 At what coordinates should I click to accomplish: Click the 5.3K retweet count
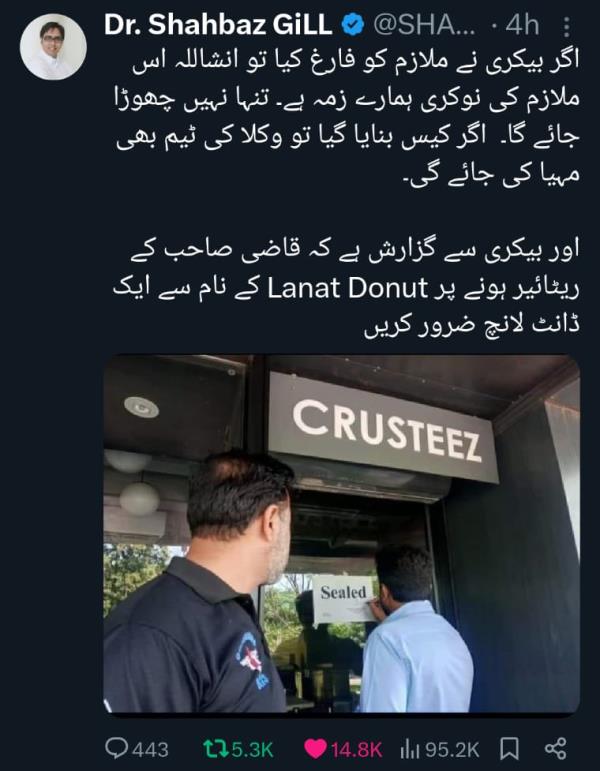tap(252, 750)
